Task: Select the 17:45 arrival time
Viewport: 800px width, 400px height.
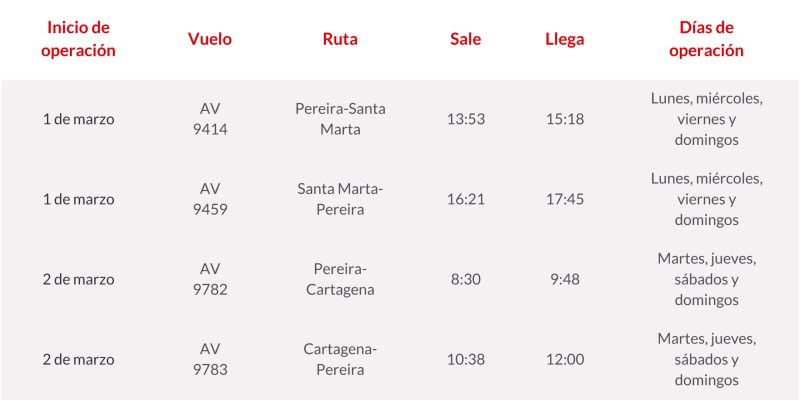Action: point(565,199)
